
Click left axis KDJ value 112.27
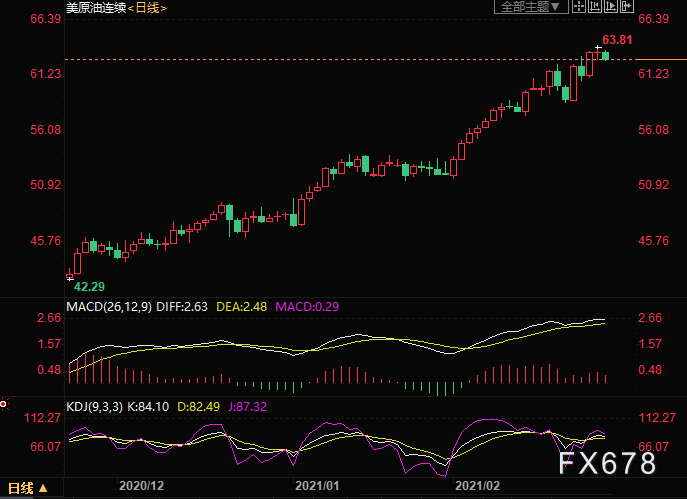tap(42, 418)
